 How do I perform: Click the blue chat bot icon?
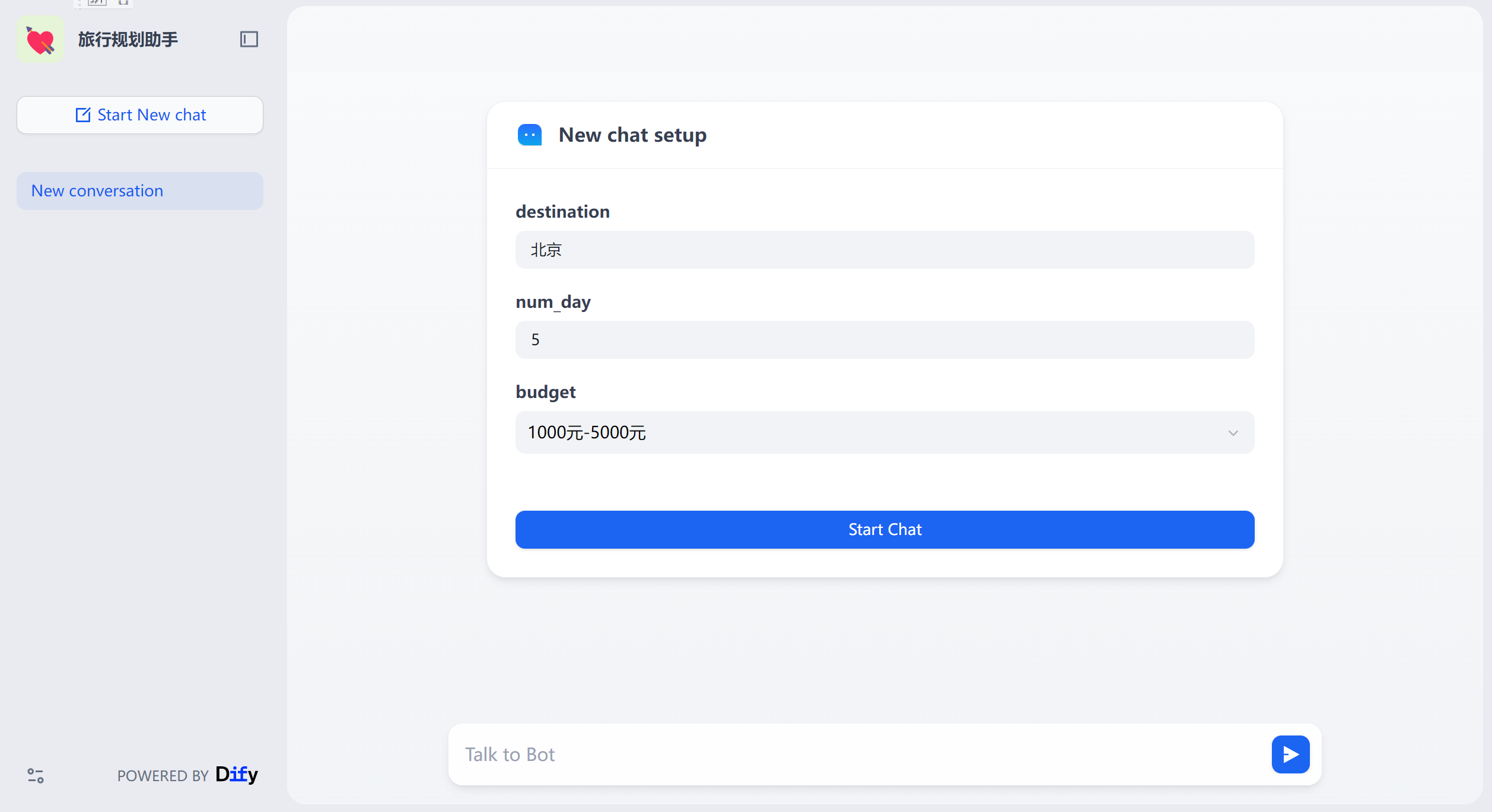point(529,135)
